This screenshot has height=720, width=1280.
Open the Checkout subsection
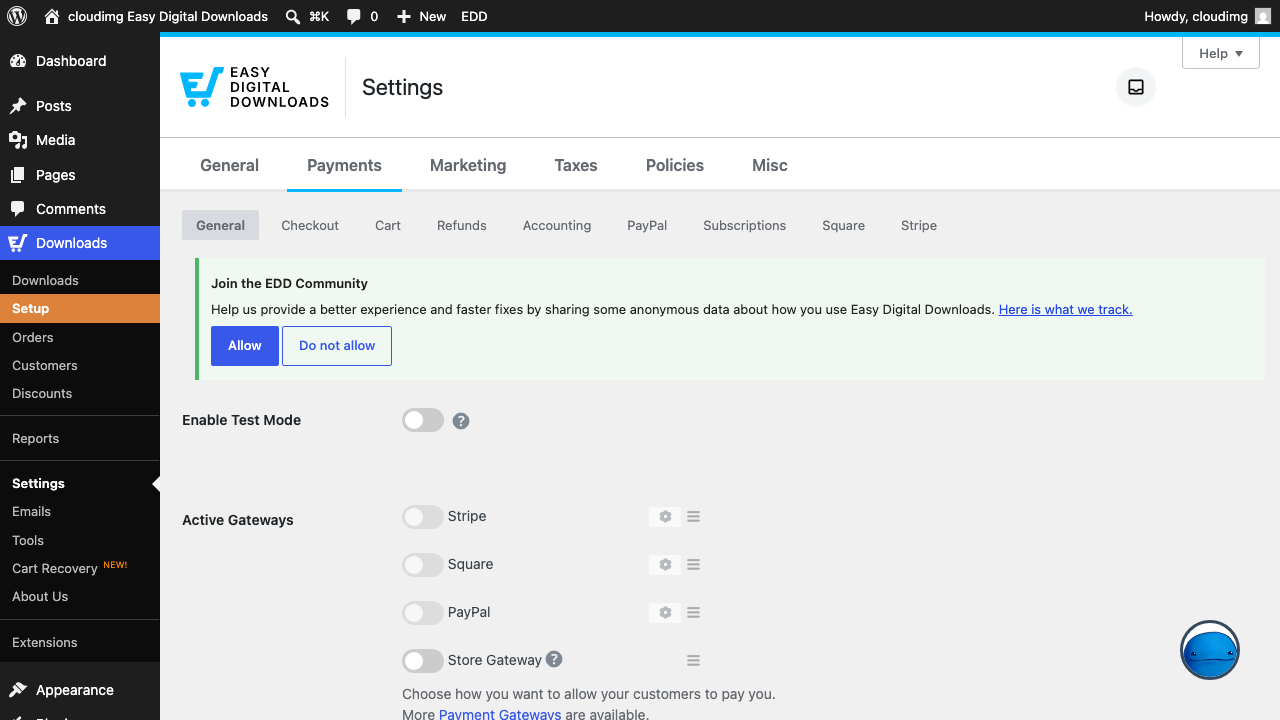tap(310, 225)
